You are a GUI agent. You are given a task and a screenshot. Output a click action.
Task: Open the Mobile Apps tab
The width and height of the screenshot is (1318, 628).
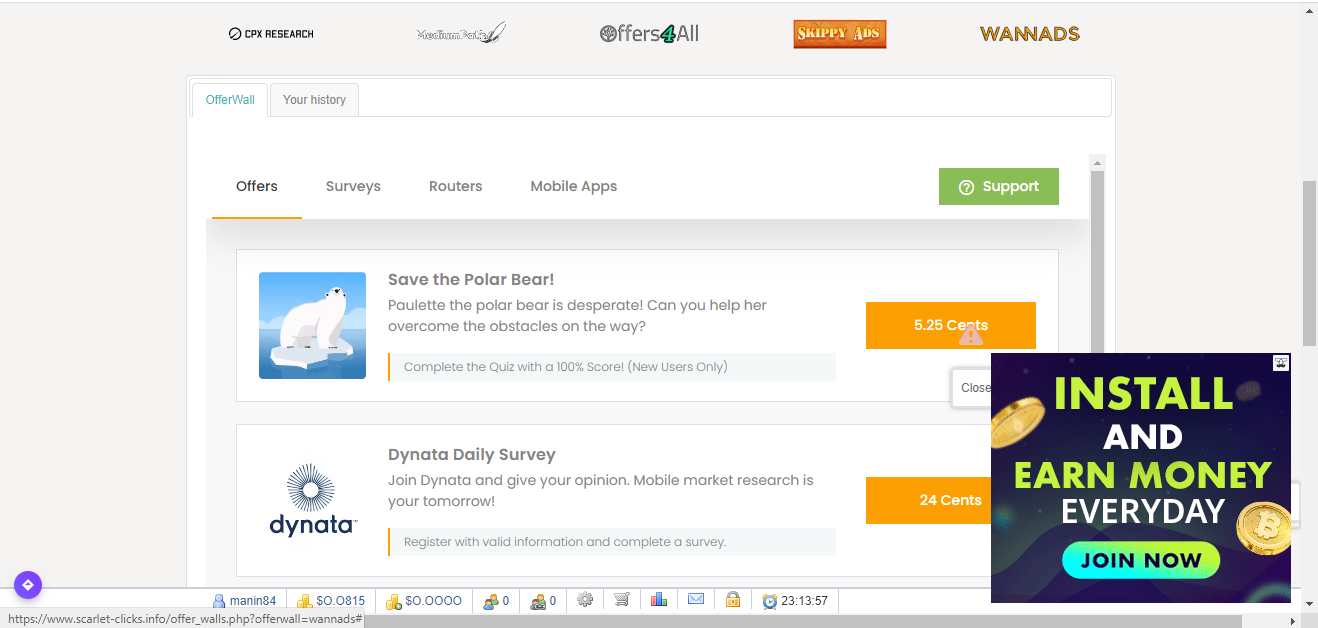click(x=574, y=186)
